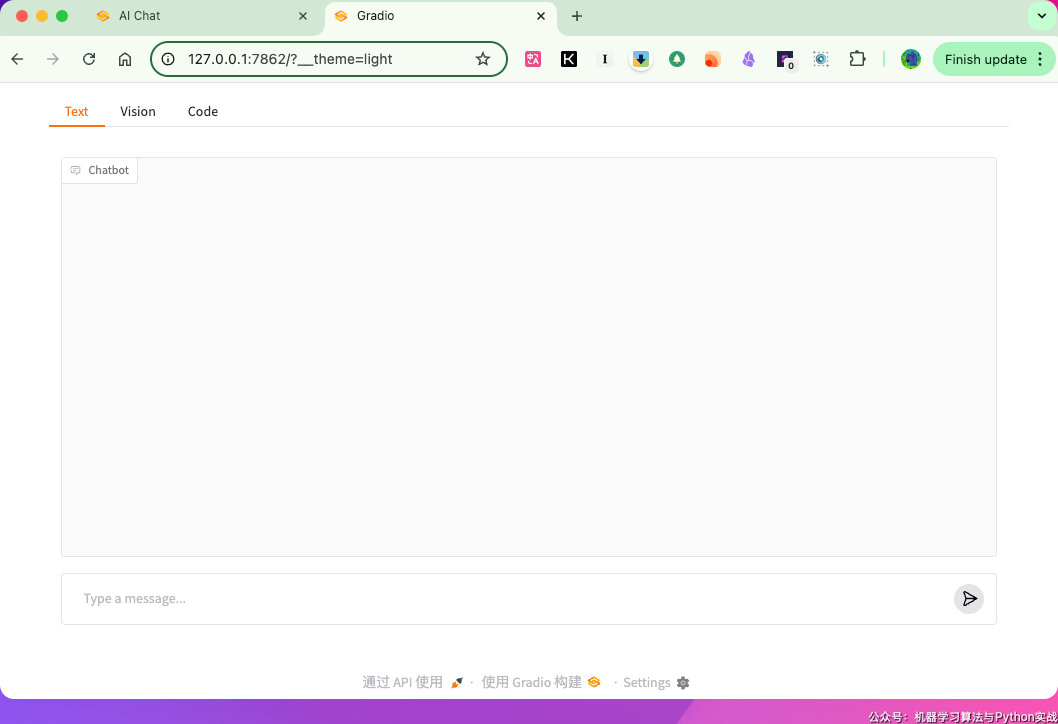
Task: Open the black K extension
Action: pos(569,59)
